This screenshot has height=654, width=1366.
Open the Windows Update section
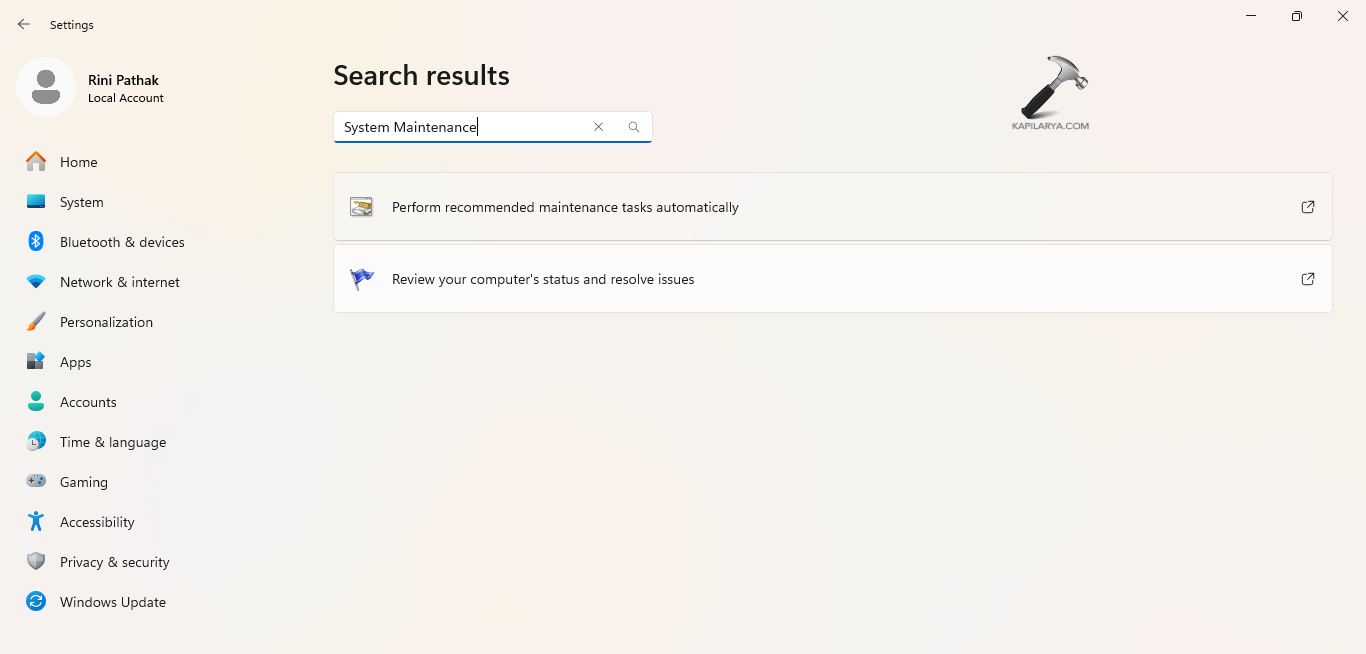click(x=112, y=602)
